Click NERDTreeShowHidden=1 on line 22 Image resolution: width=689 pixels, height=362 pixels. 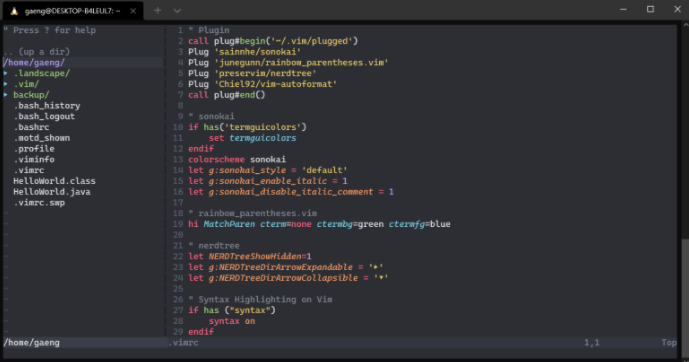coord(260,256)
